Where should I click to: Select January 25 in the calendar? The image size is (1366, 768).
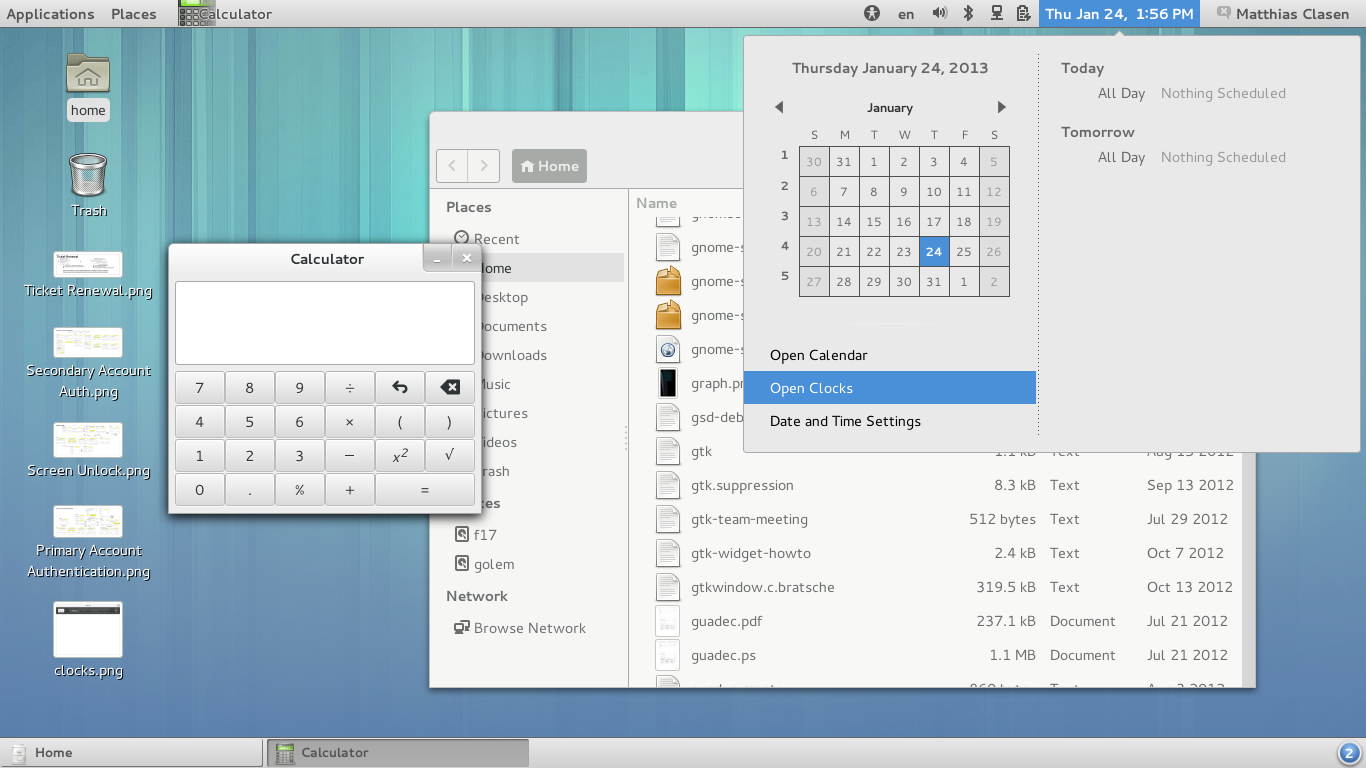(x=964, y=252)
